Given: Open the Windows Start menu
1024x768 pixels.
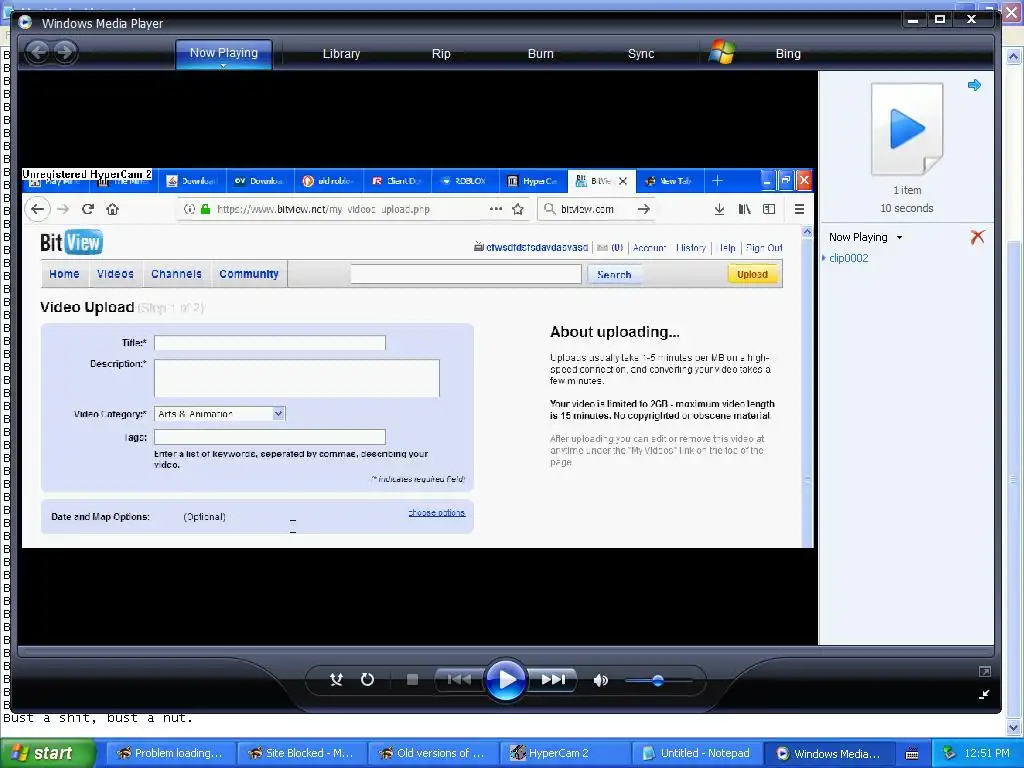Looking at the screenshot, I should [x=47, y=753].
